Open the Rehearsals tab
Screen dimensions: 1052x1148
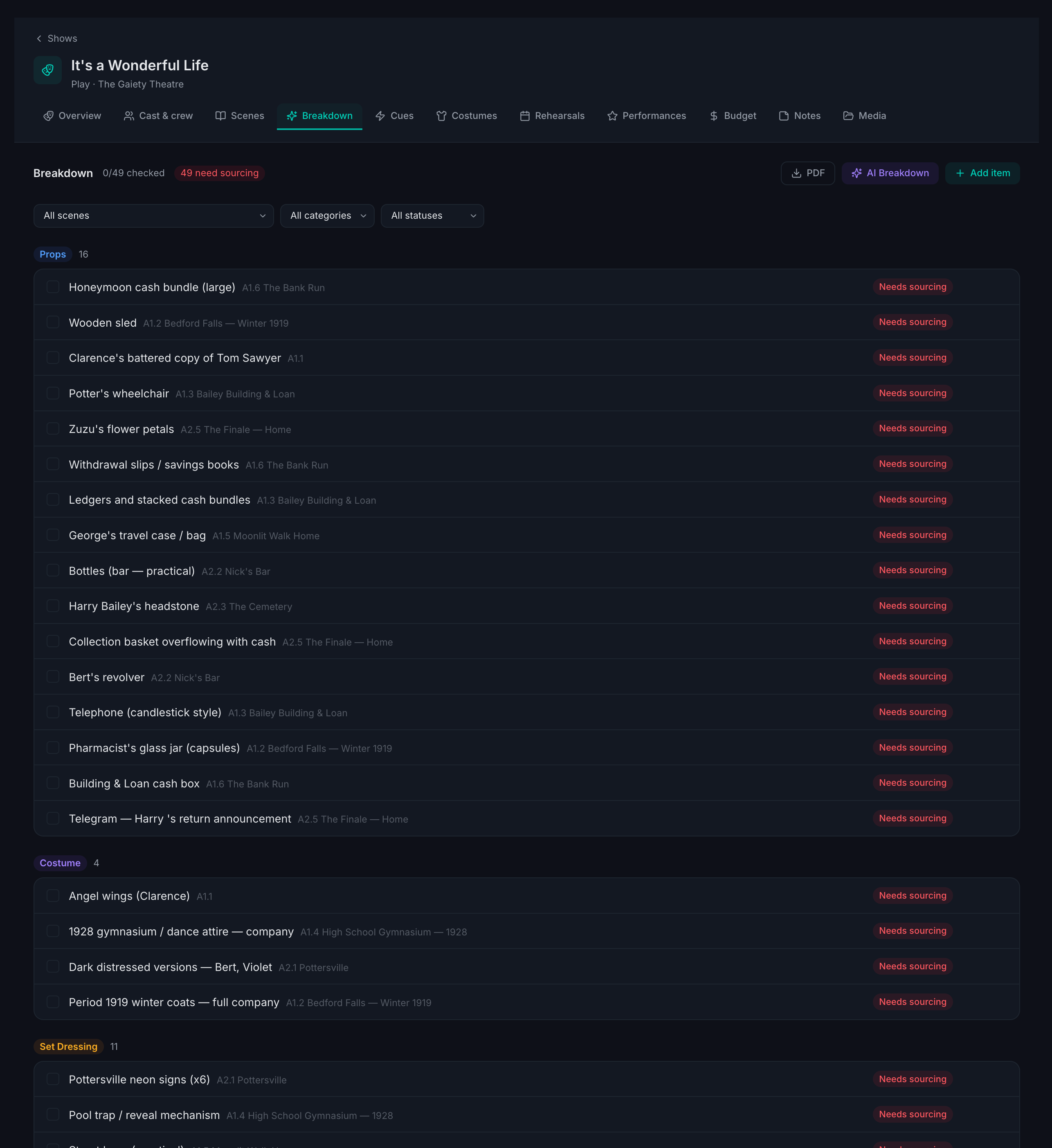553,116
